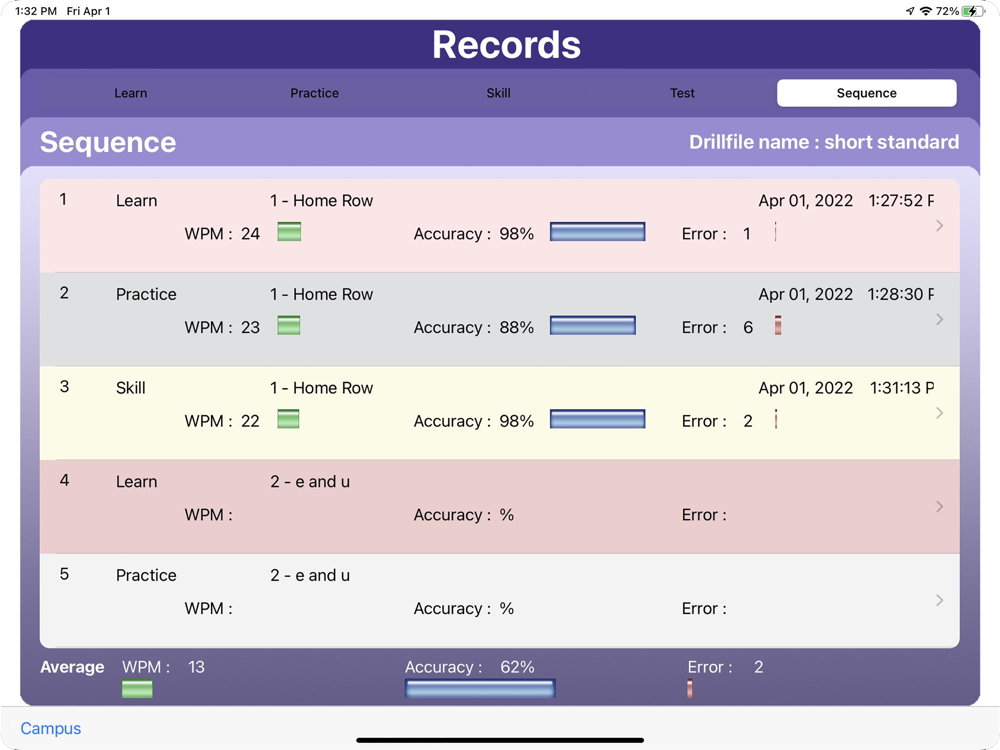Click 'Error : 6' text
Image resolution: width=1000 pixels, height=750 pixels.
pos(717,328)
